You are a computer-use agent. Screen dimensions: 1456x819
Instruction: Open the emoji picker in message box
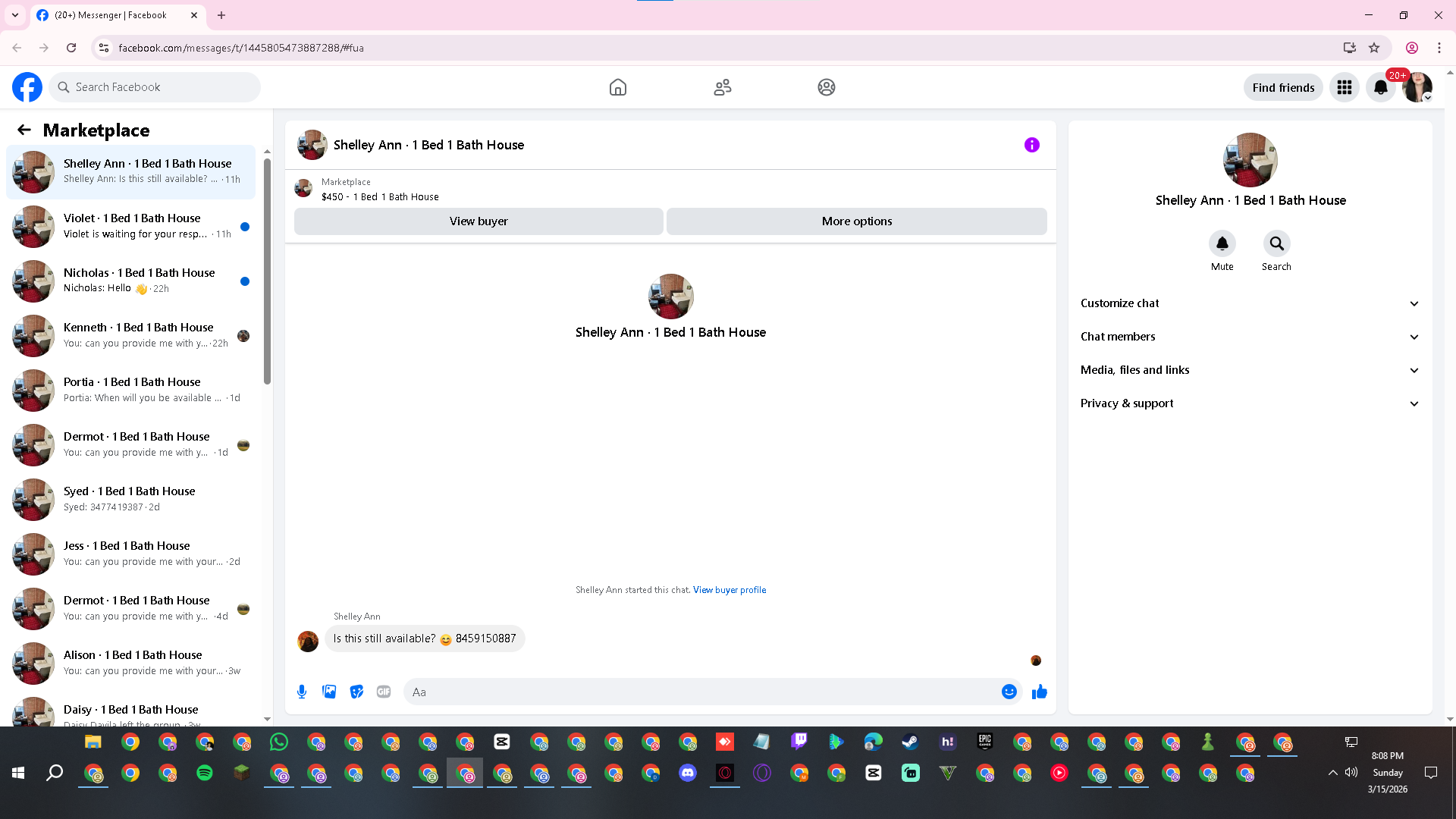coord(1009,692)
